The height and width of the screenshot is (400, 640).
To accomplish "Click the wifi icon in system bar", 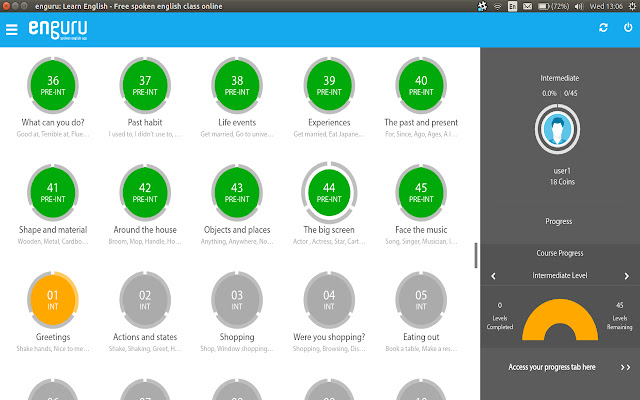I will [x=498, y=6].
